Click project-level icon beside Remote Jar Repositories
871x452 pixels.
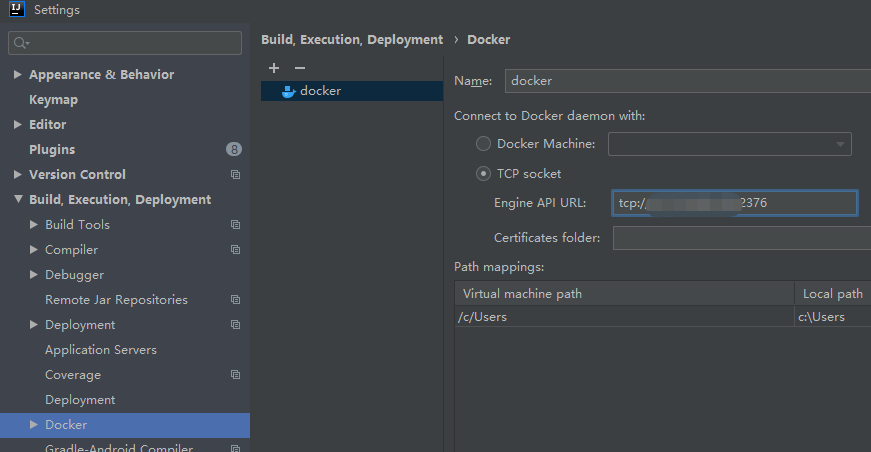coord(236,299)
